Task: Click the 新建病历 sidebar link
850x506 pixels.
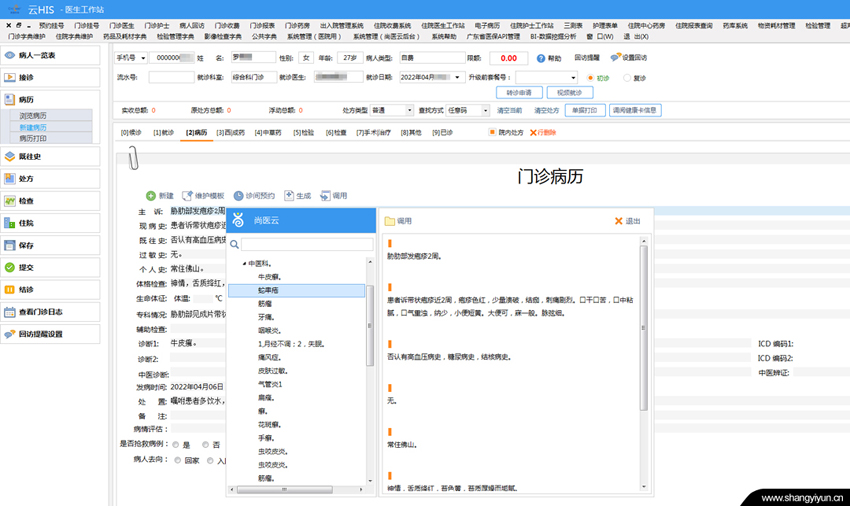Action: click(x=33, y=127)
